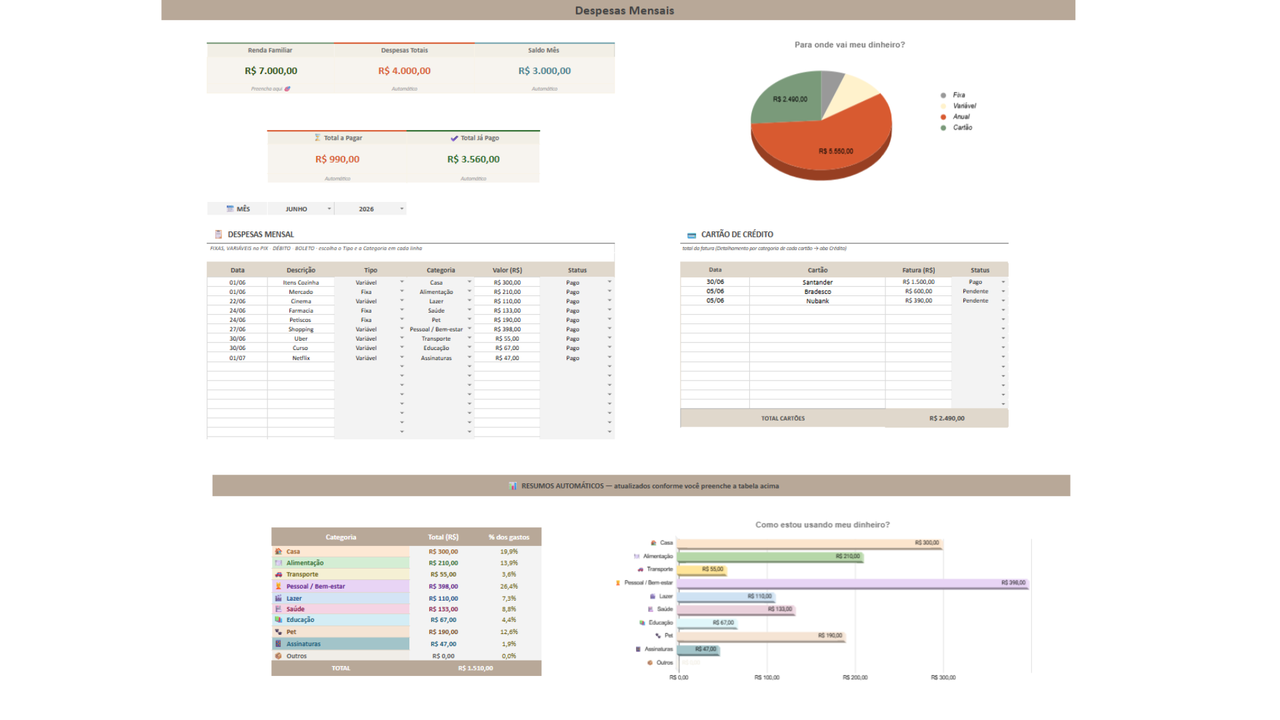The image size is (1280, 720).
Task: Open the JUNHO month dropdown
Action: (329, 209)
